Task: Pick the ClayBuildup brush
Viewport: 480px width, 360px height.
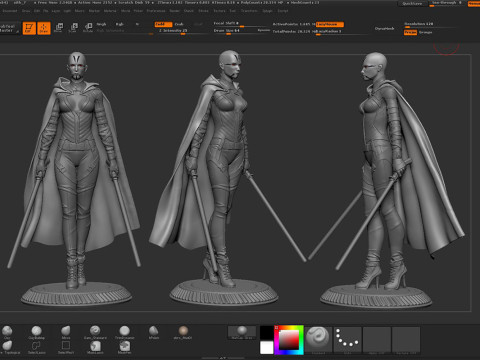Action: click(36, 332)
